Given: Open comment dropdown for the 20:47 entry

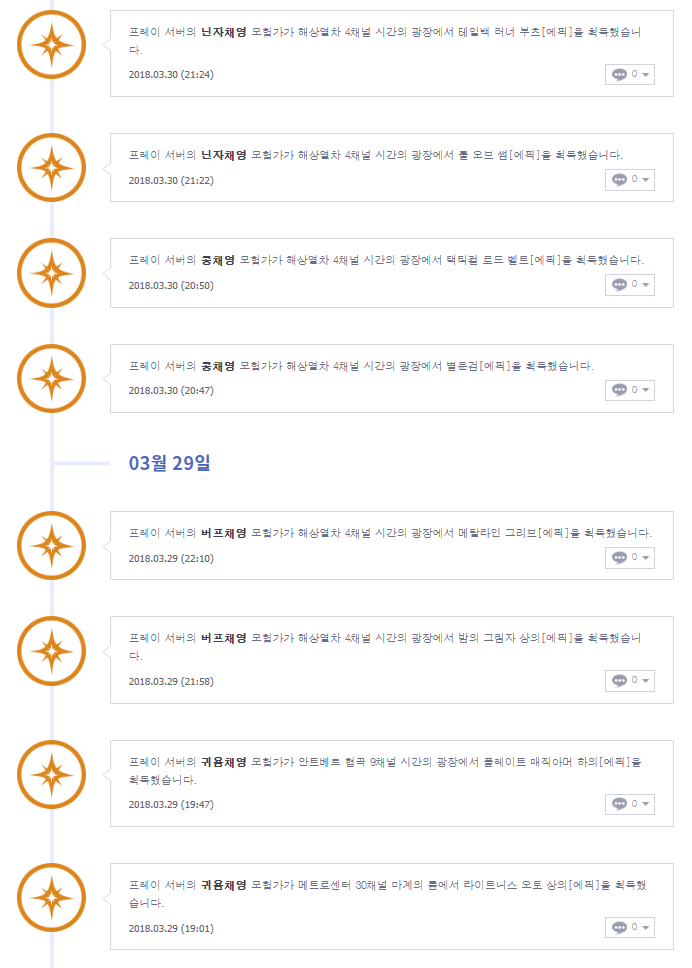Looking at the screenshot, I should [x=630, y=390].
